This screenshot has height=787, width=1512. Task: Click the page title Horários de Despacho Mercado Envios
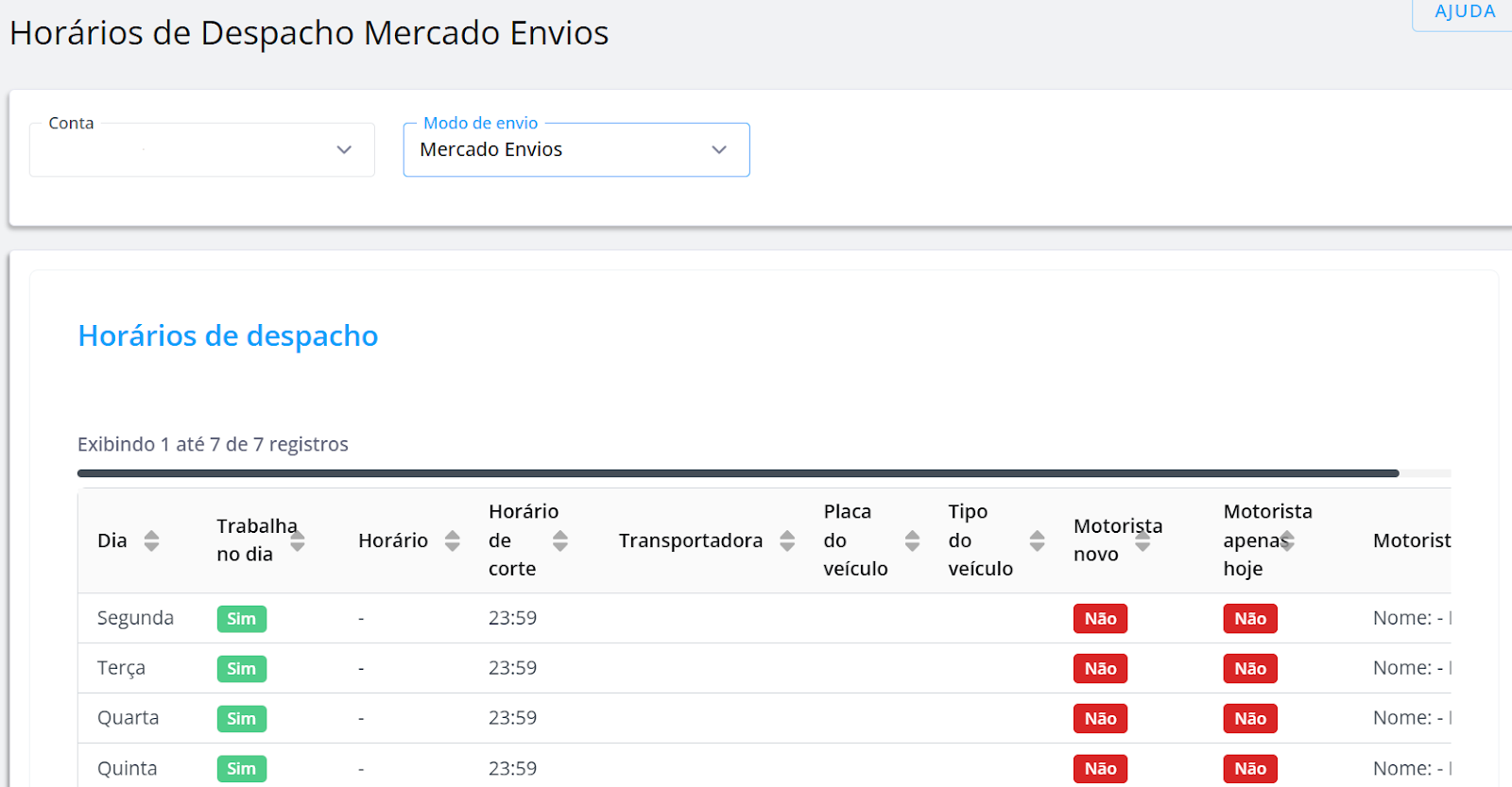pos(309,33)
